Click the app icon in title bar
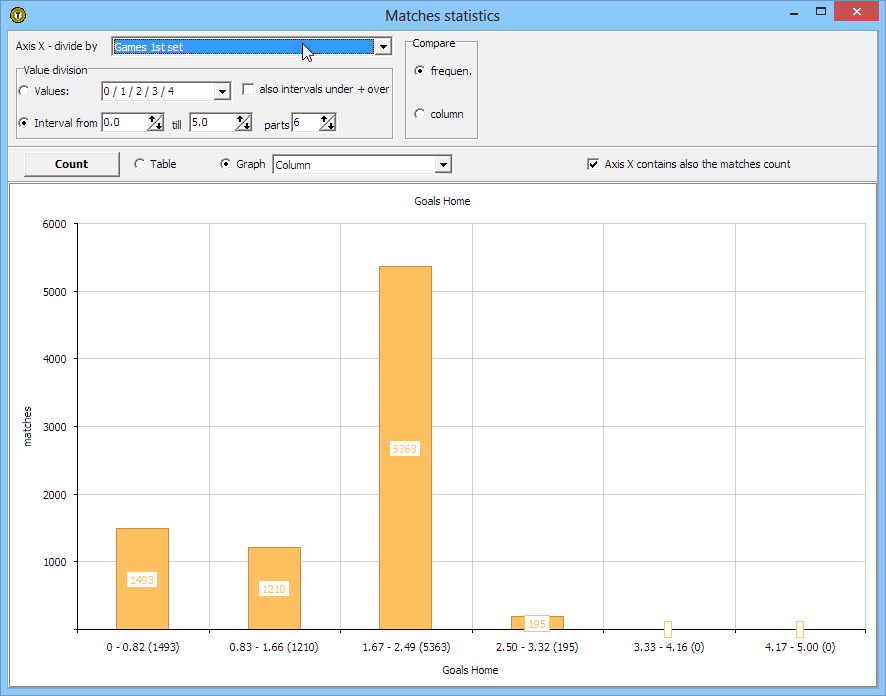Screen dimensions: 886x696 (x=17, y=15)
